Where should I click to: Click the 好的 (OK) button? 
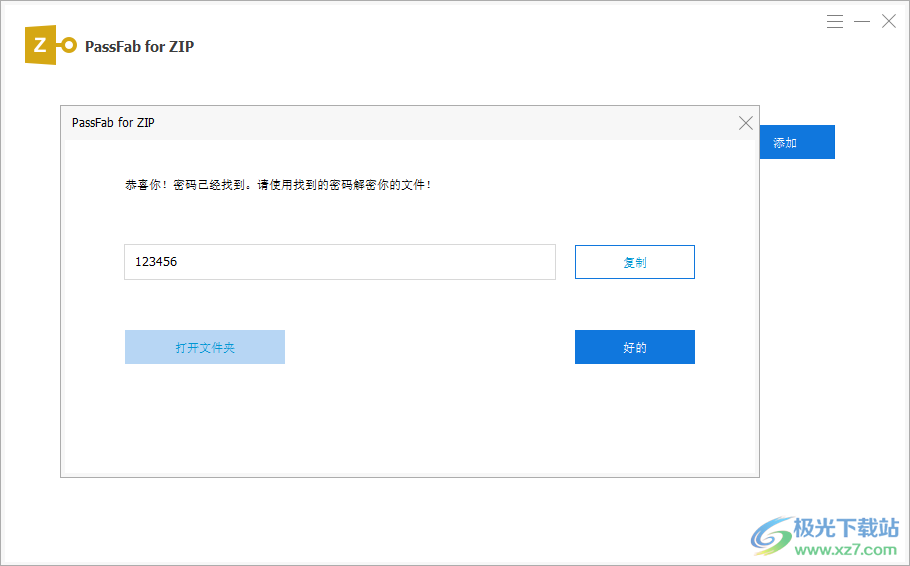634,347
